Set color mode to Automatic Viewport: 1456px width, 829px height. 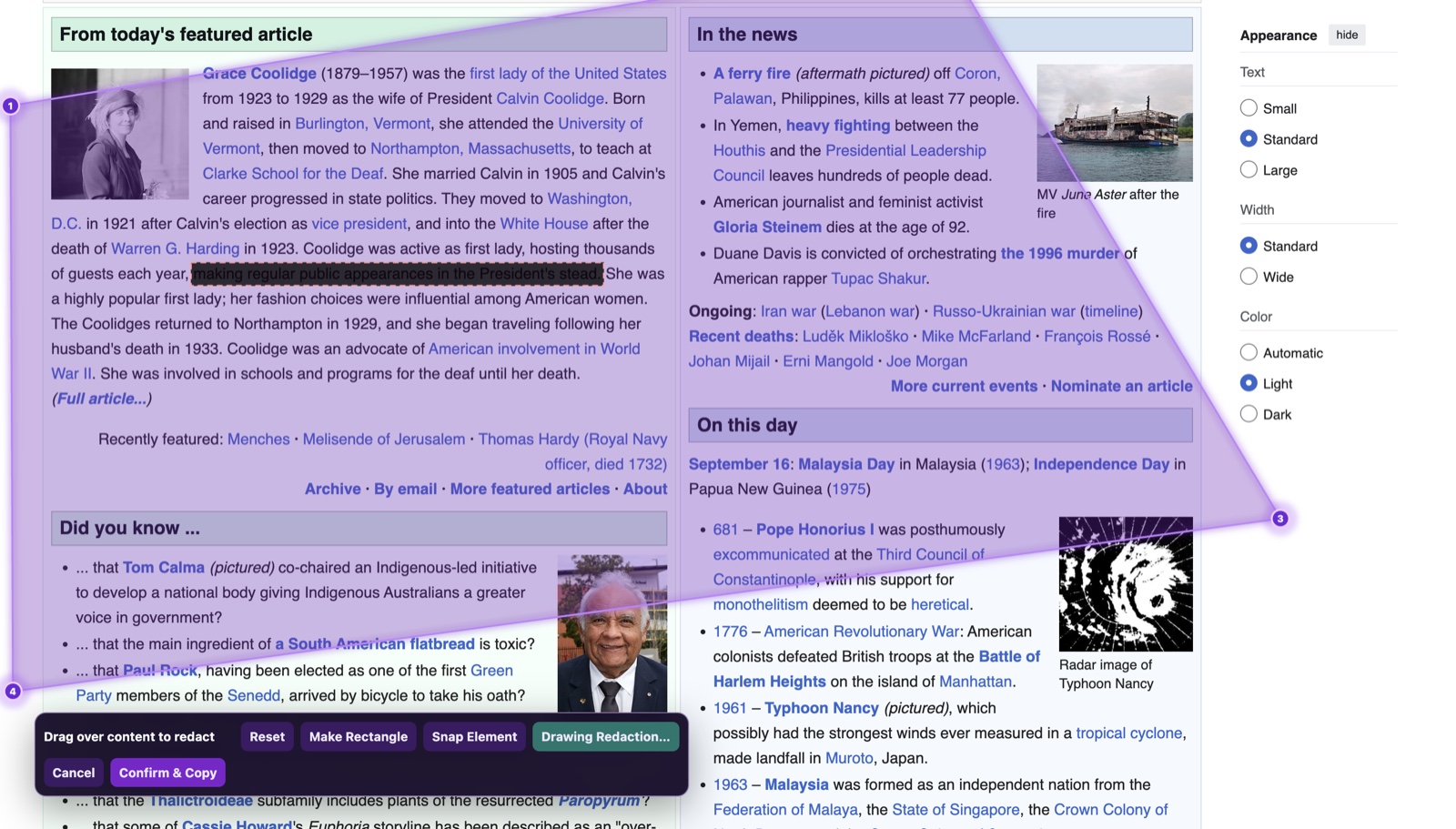[x=1249, y=353]
